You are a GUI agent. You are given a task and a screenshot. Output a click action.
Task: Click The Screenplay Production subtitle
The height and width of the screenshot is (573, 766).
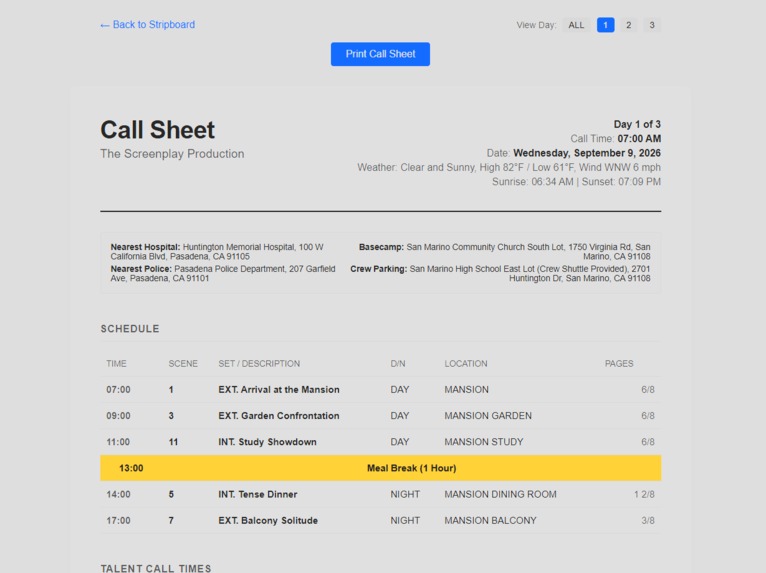(x=172, y=153)
